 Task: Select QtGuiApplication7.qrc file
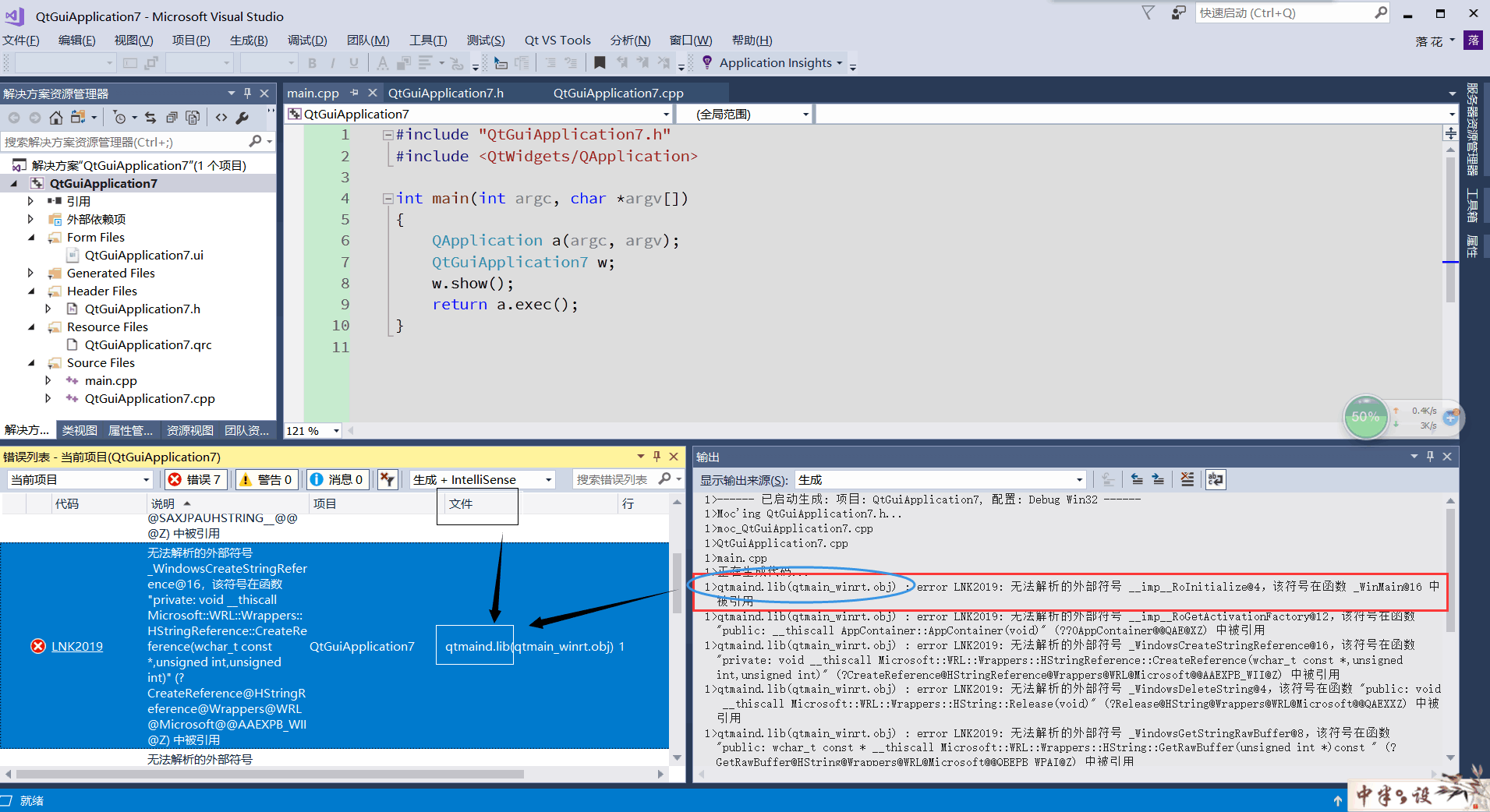click(x=147, y=344)
